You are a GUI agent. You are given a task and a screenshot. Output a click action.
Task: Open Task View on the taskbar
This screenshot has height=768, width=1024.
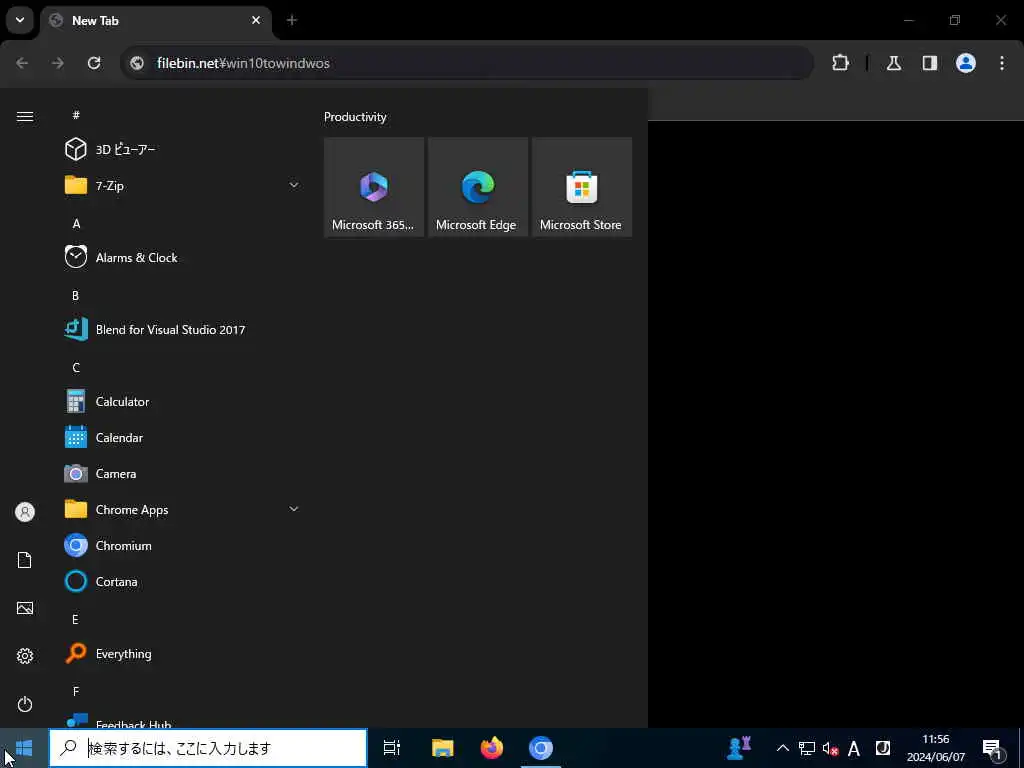[x=392, y=748]
